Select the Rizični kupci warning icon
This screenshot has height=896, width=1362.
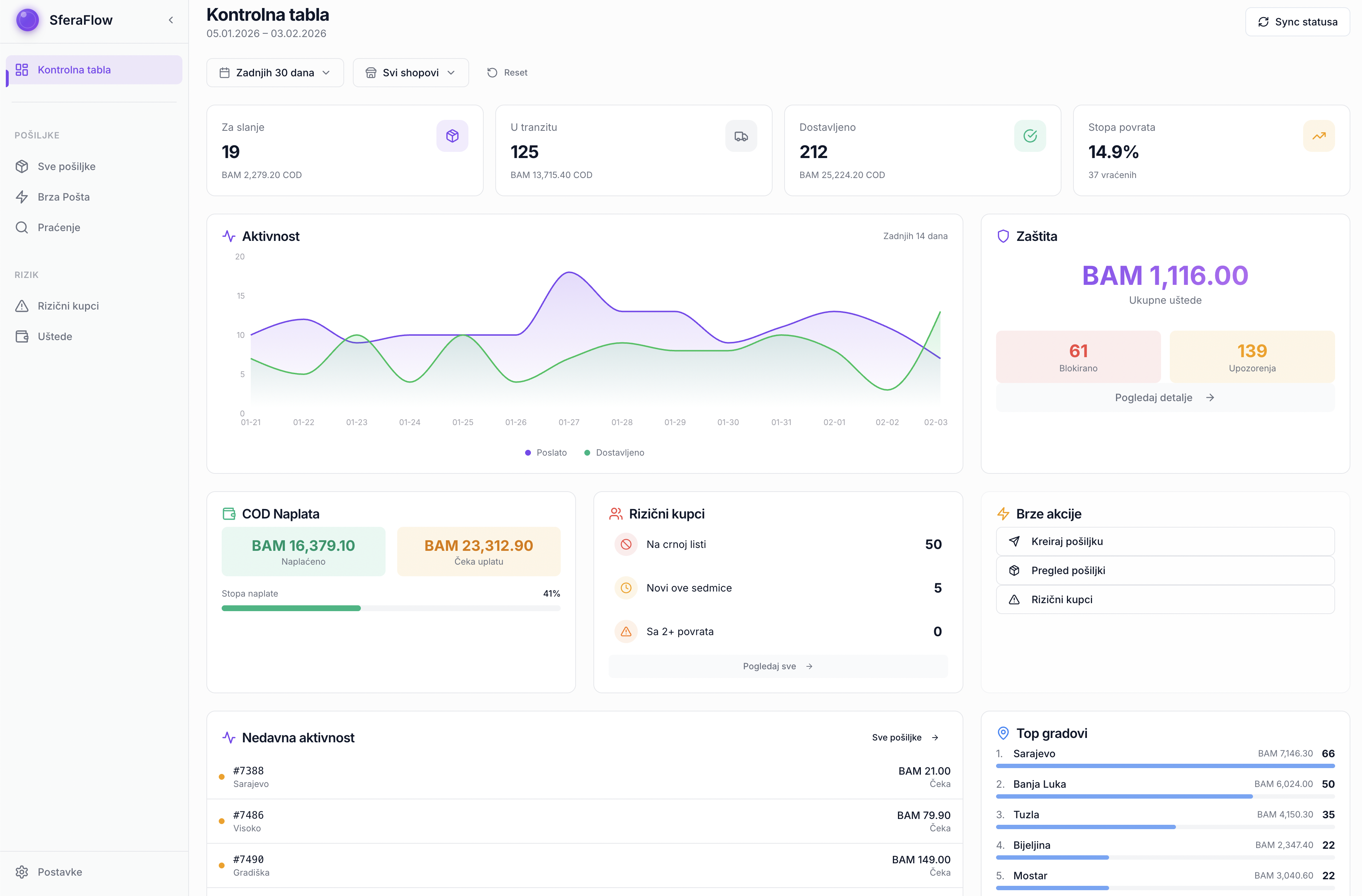(x=22, y=306)
